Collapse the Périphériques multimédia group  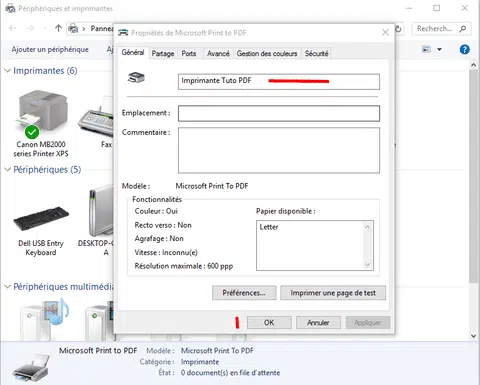(7, 287)
